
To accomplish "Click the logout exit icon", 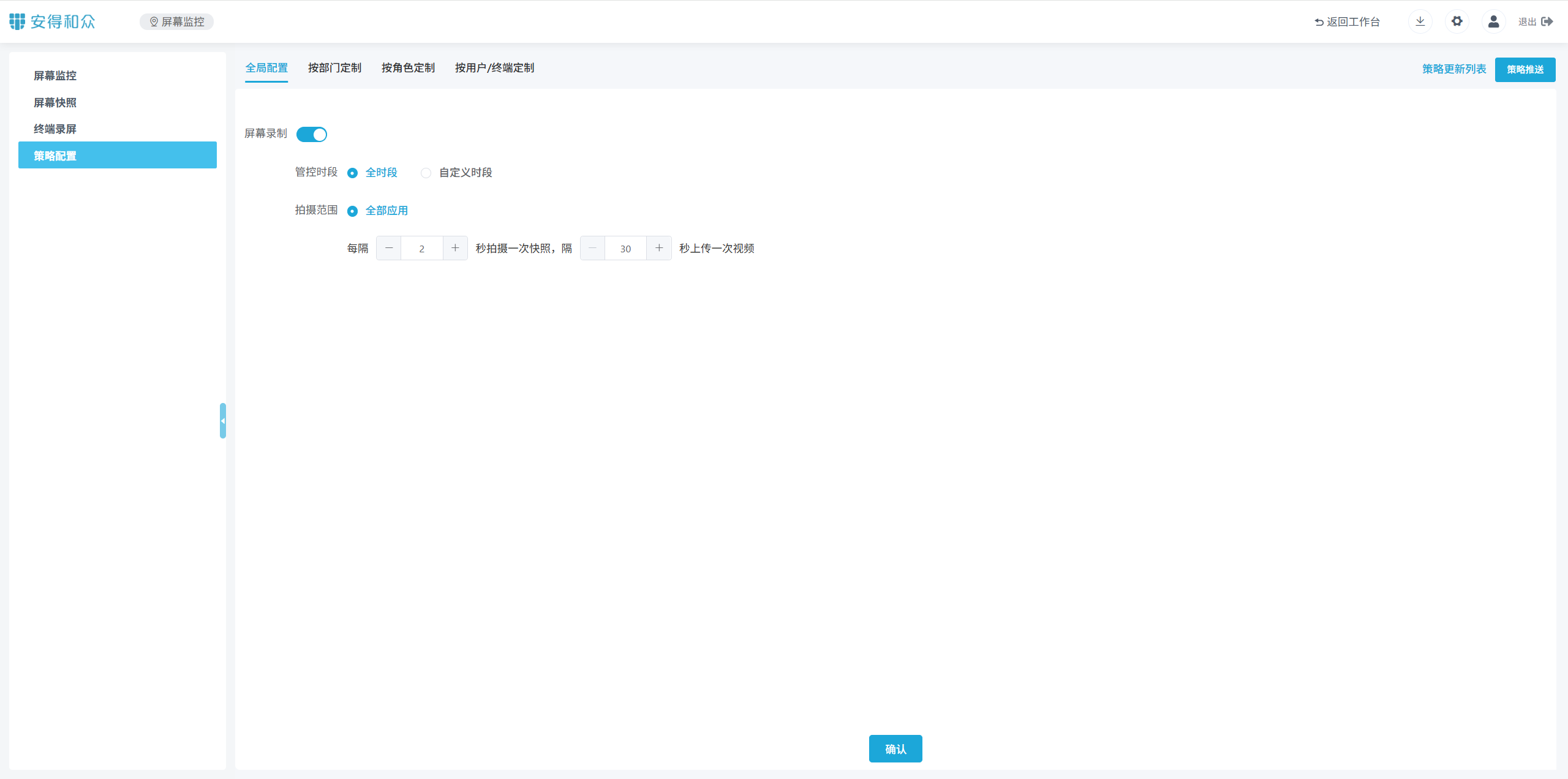I will coord(1547,21).
